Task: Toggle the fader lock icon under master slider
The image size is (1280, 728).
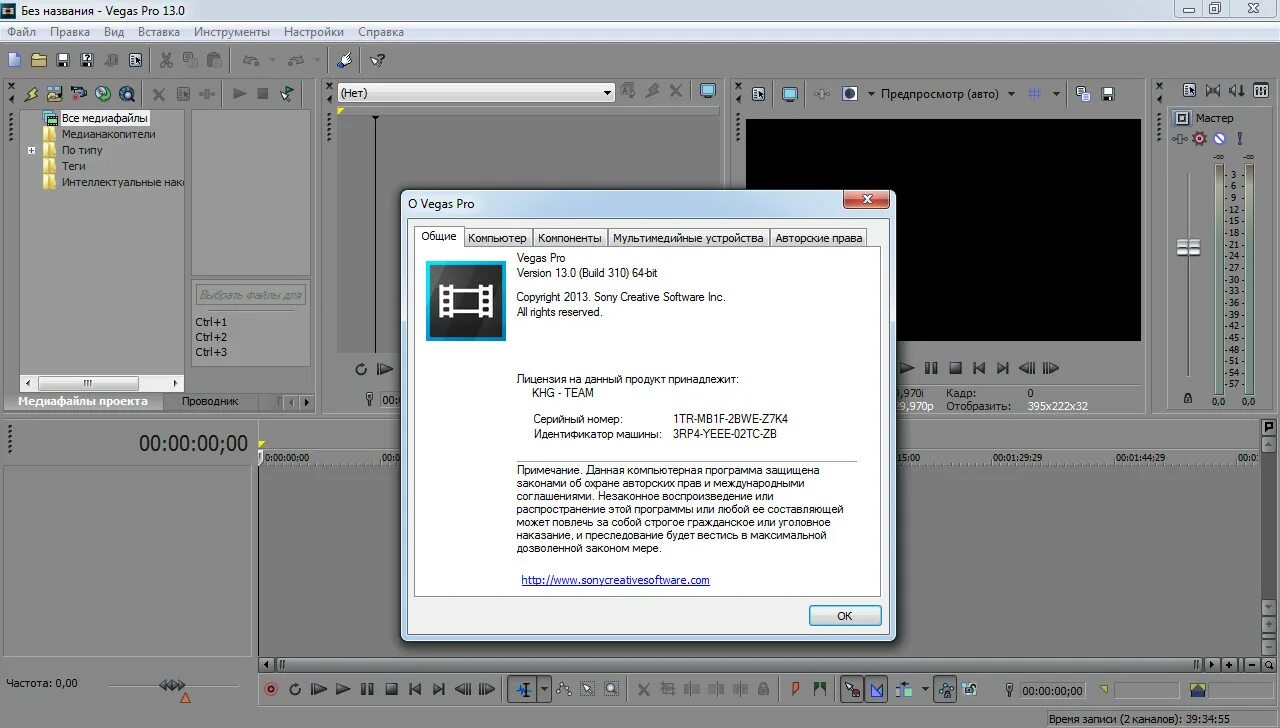Action: [1188, 398]
